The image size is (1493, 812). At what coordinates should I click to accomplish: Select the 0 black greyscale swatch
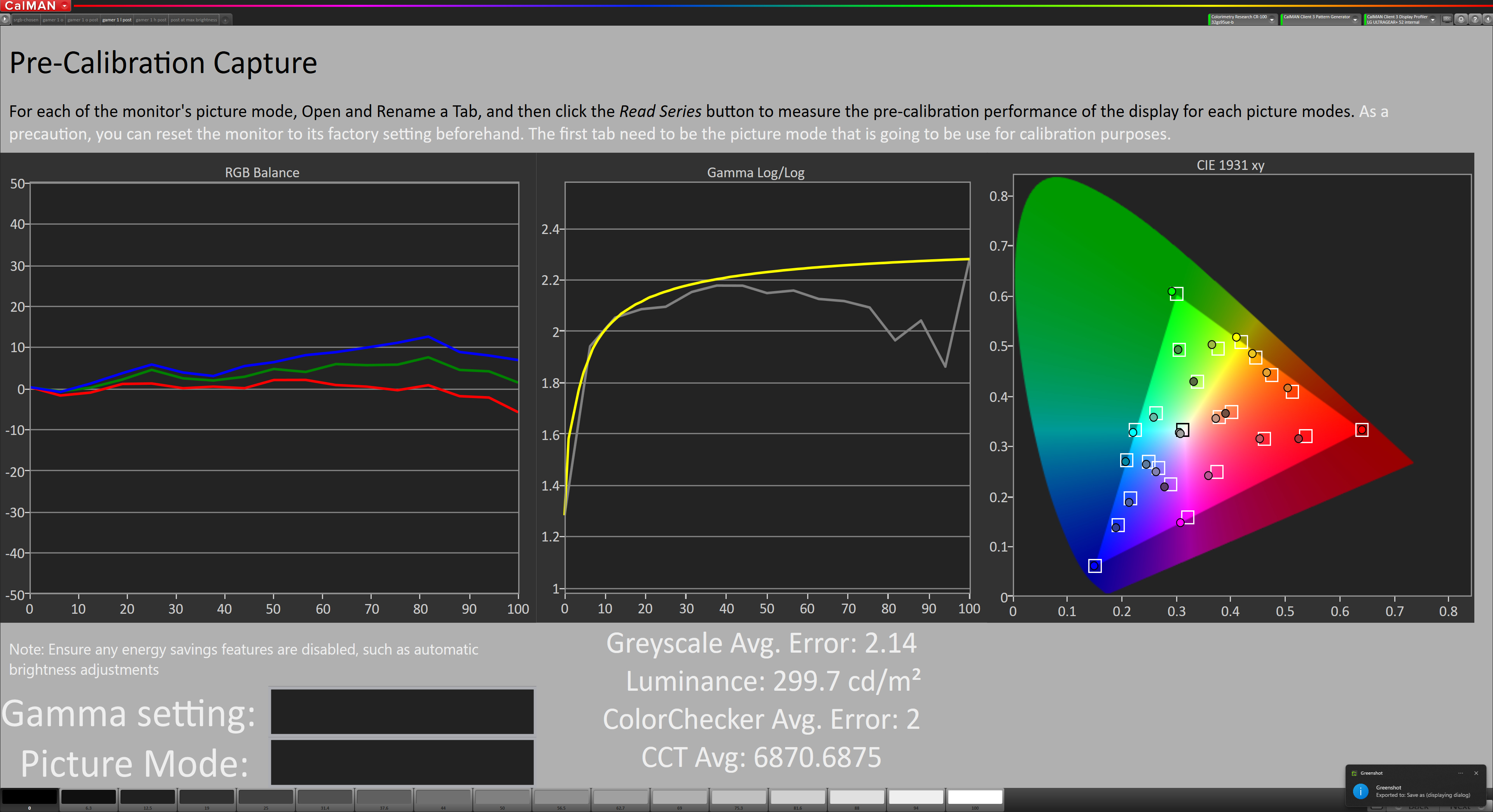[x=30, y=797]
